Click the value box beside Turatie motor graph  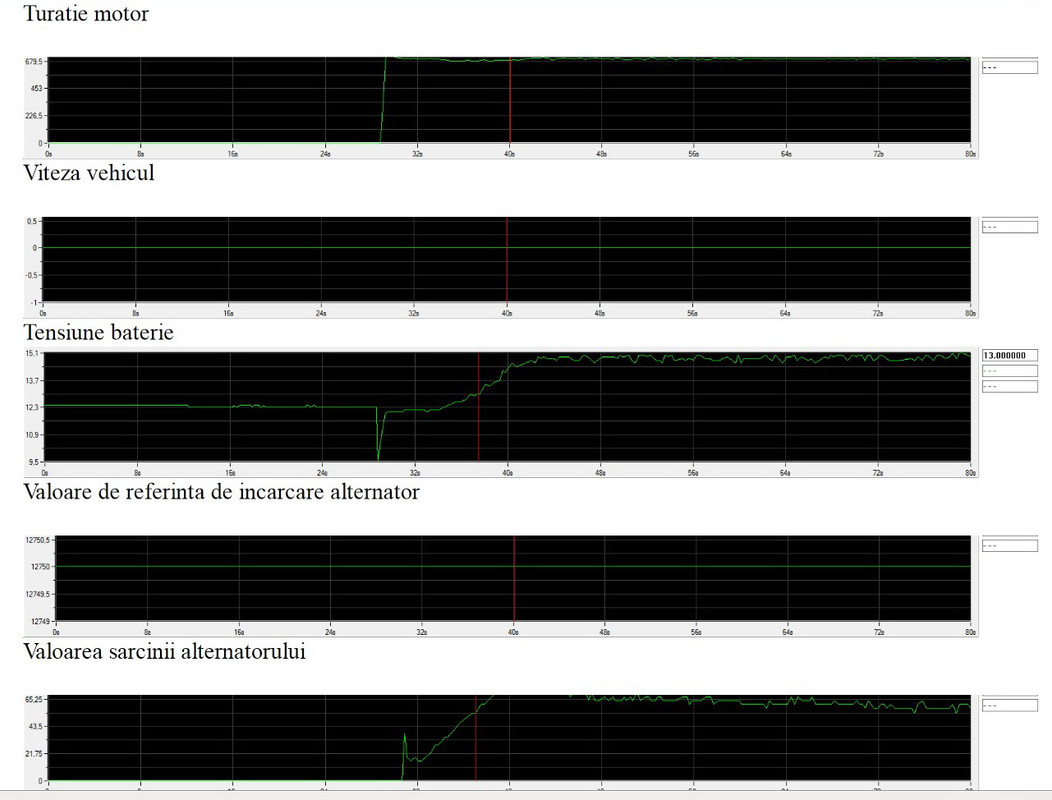pos(1010,67)
